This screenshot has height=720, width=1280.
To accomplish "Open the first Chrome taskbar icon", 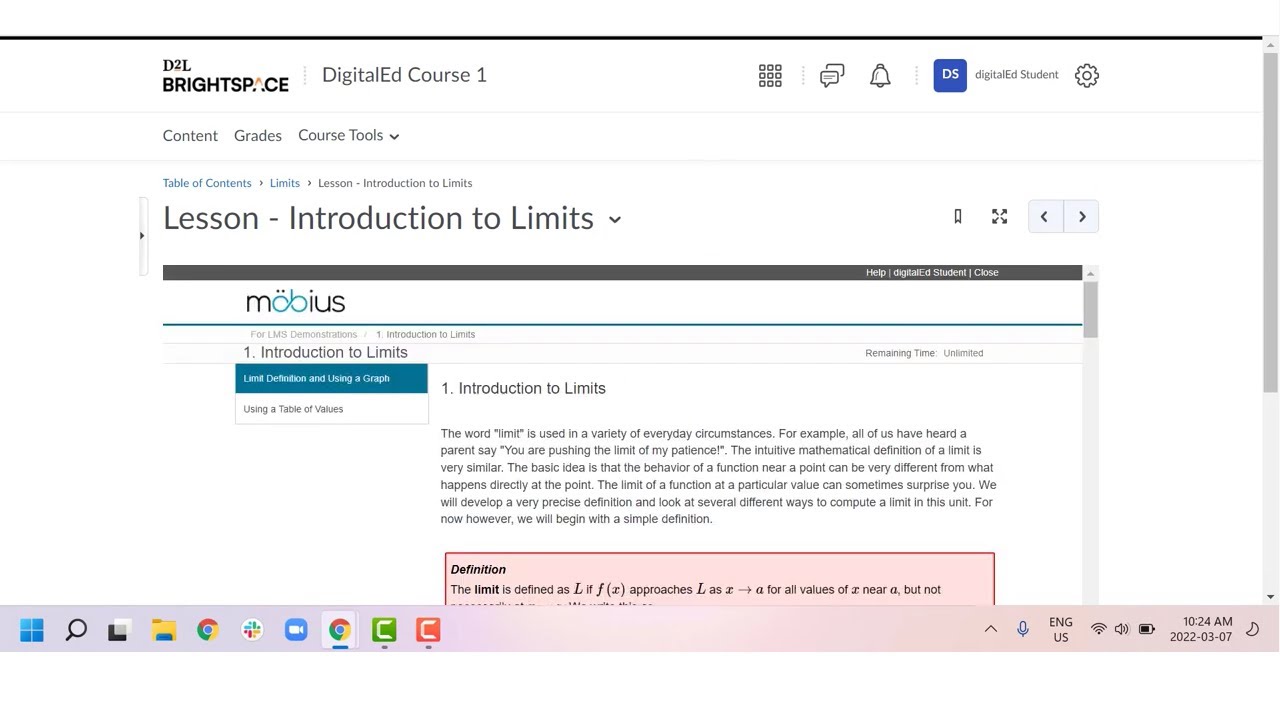I will [208, 630].
